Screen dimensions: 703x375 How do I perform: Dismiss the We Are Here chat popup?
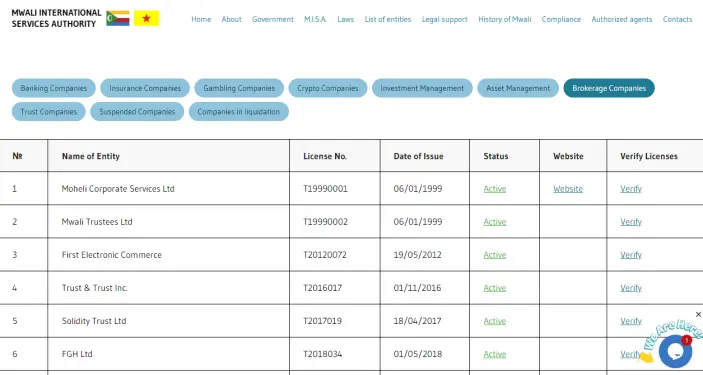698,314
